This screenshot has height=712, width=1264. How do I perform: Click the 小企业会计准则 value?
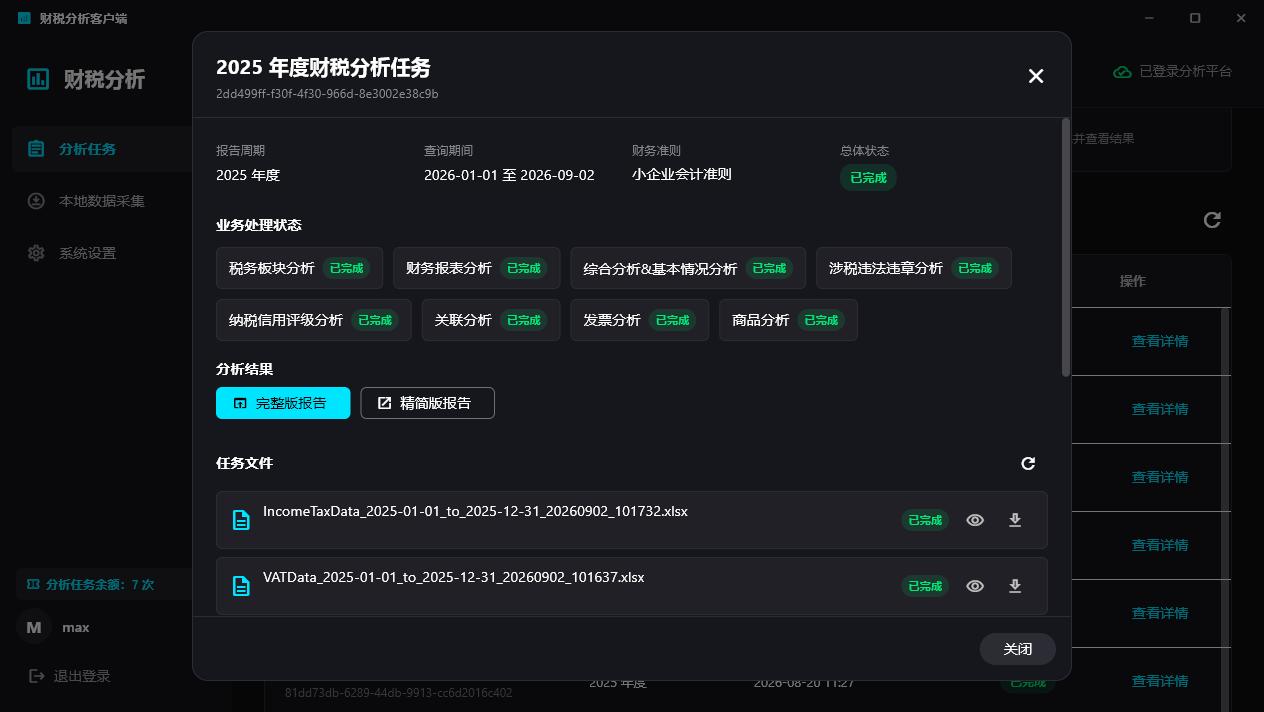click(682, 174)
